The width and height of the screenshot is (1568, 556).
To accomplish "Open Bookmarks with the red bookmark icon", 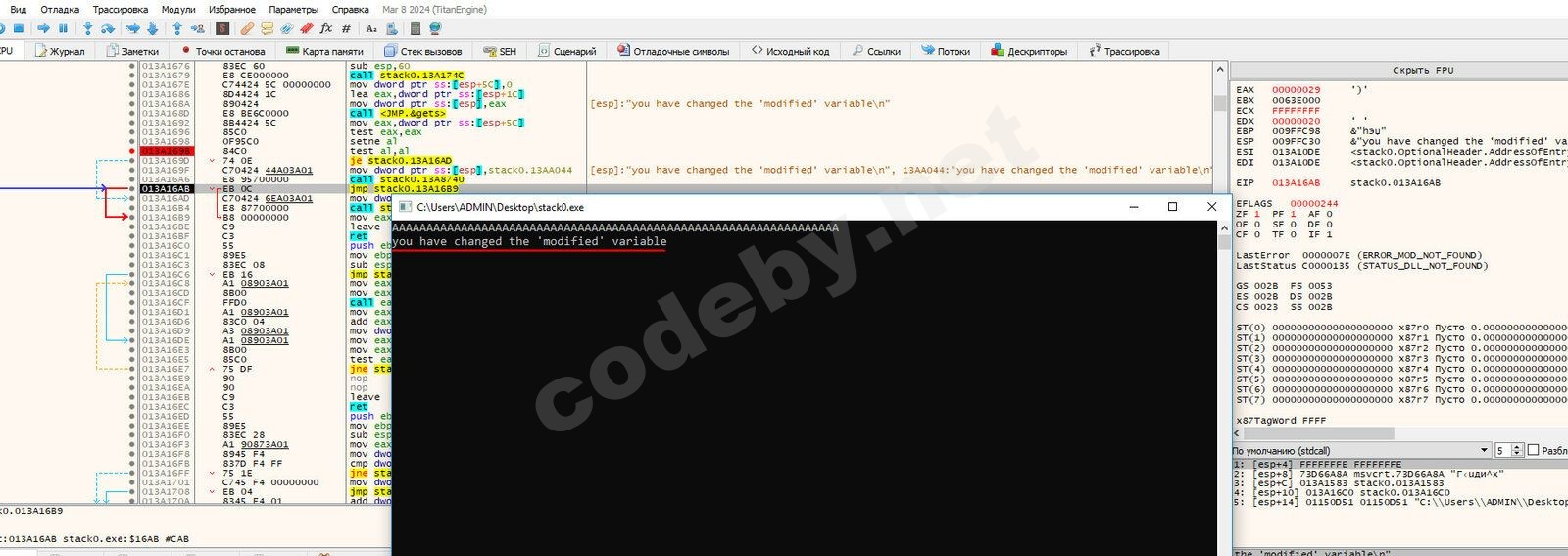I will coord(307,28).
